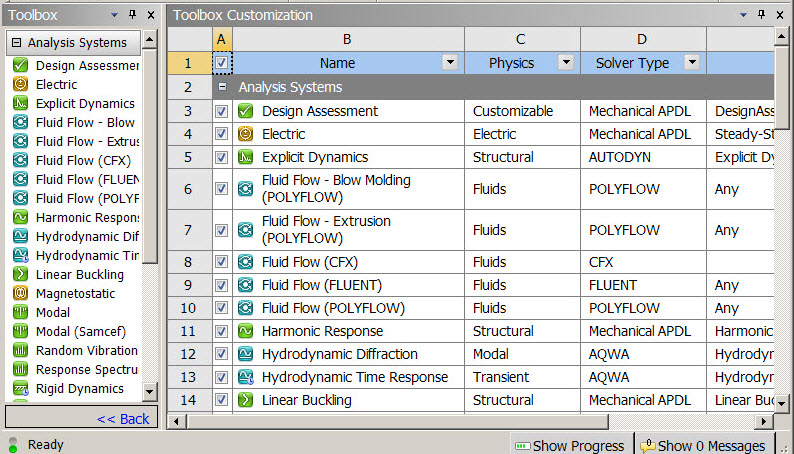The height and width of the screenshot is (454, 794).
Task: Click the Show Progress button
Action: 568,446
